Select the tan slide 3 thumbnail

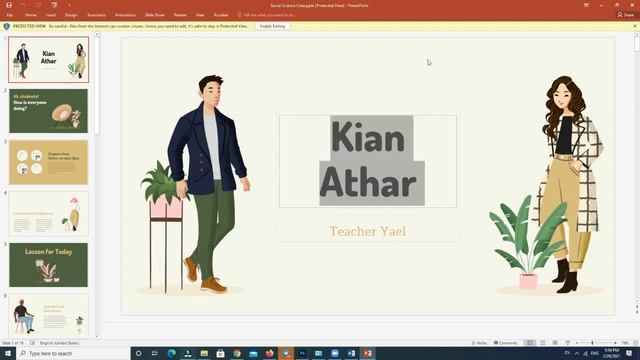click(x=49, y=162)
